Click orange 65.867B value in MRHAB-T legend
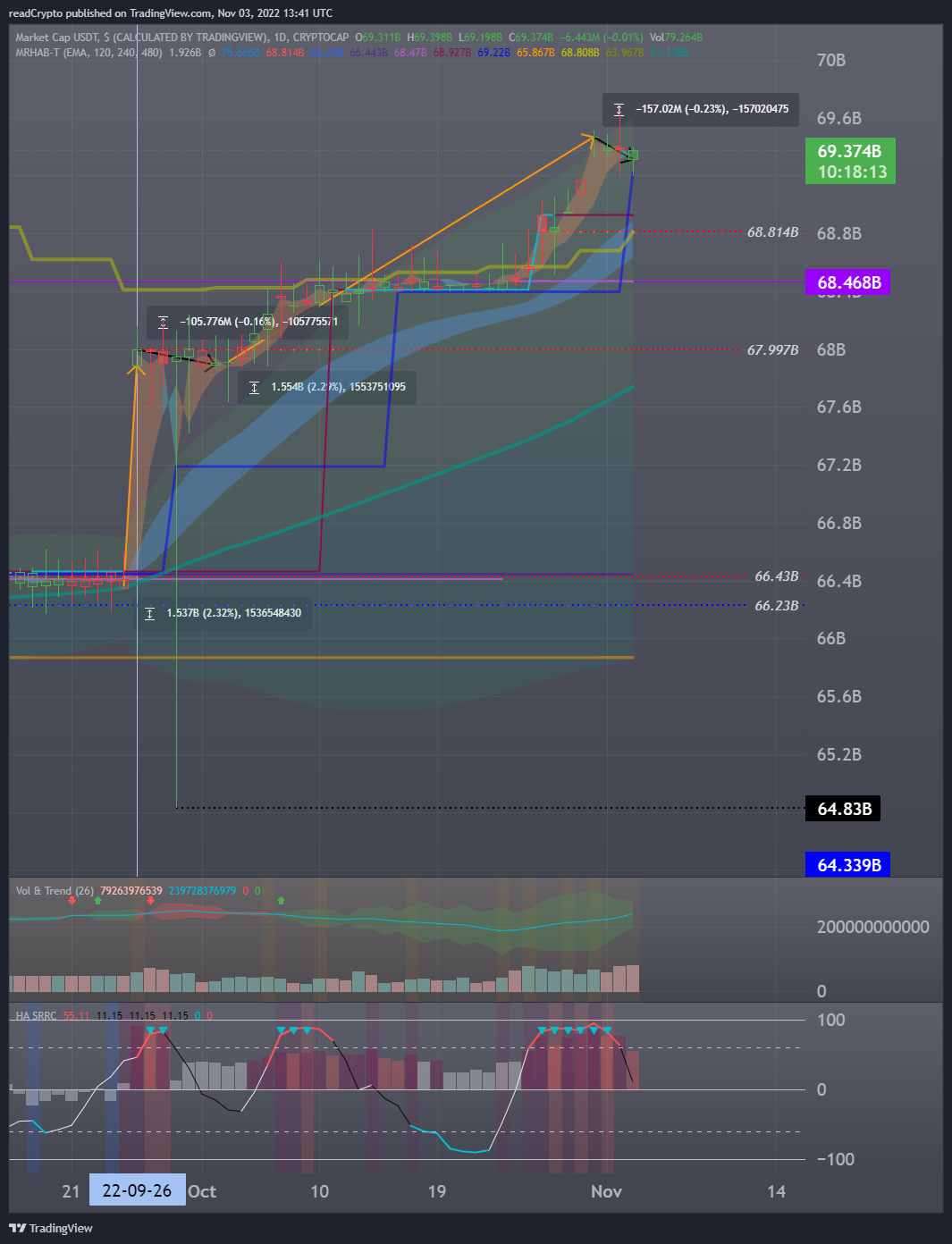 pos(535,53)
